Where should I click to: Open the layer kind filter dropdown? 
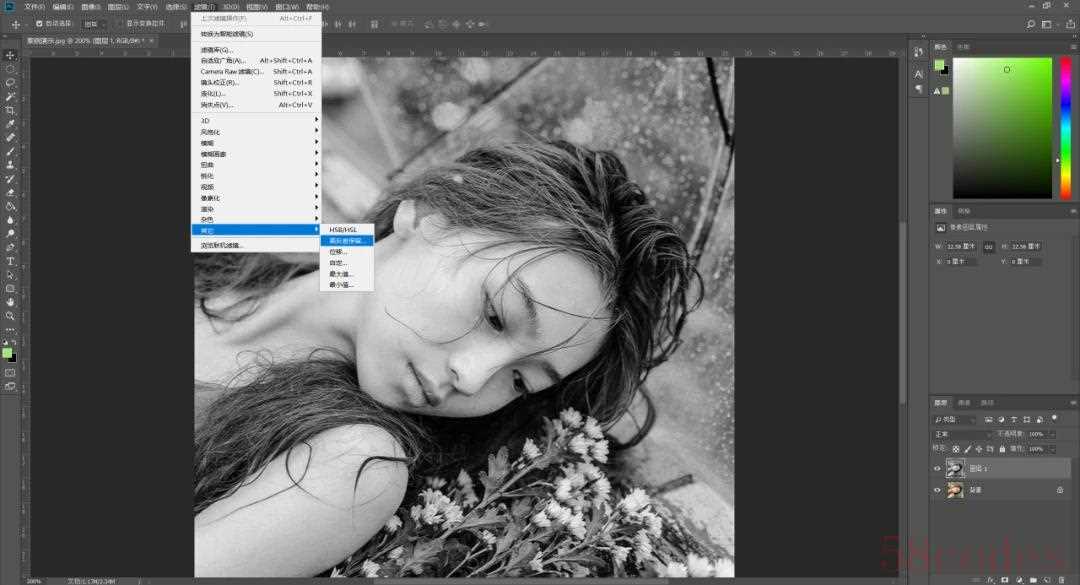[x=955, y=419]
